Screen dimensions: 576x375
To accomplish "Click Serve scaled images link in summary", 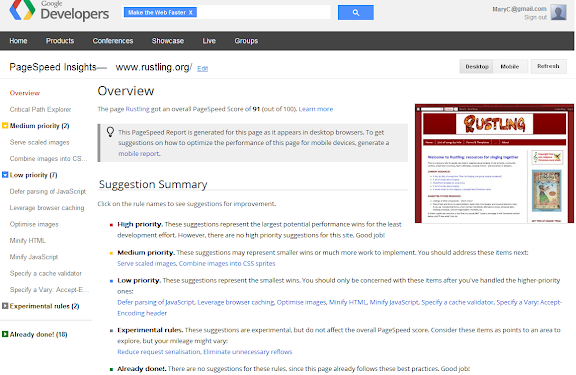I will (x=147, y=263).
